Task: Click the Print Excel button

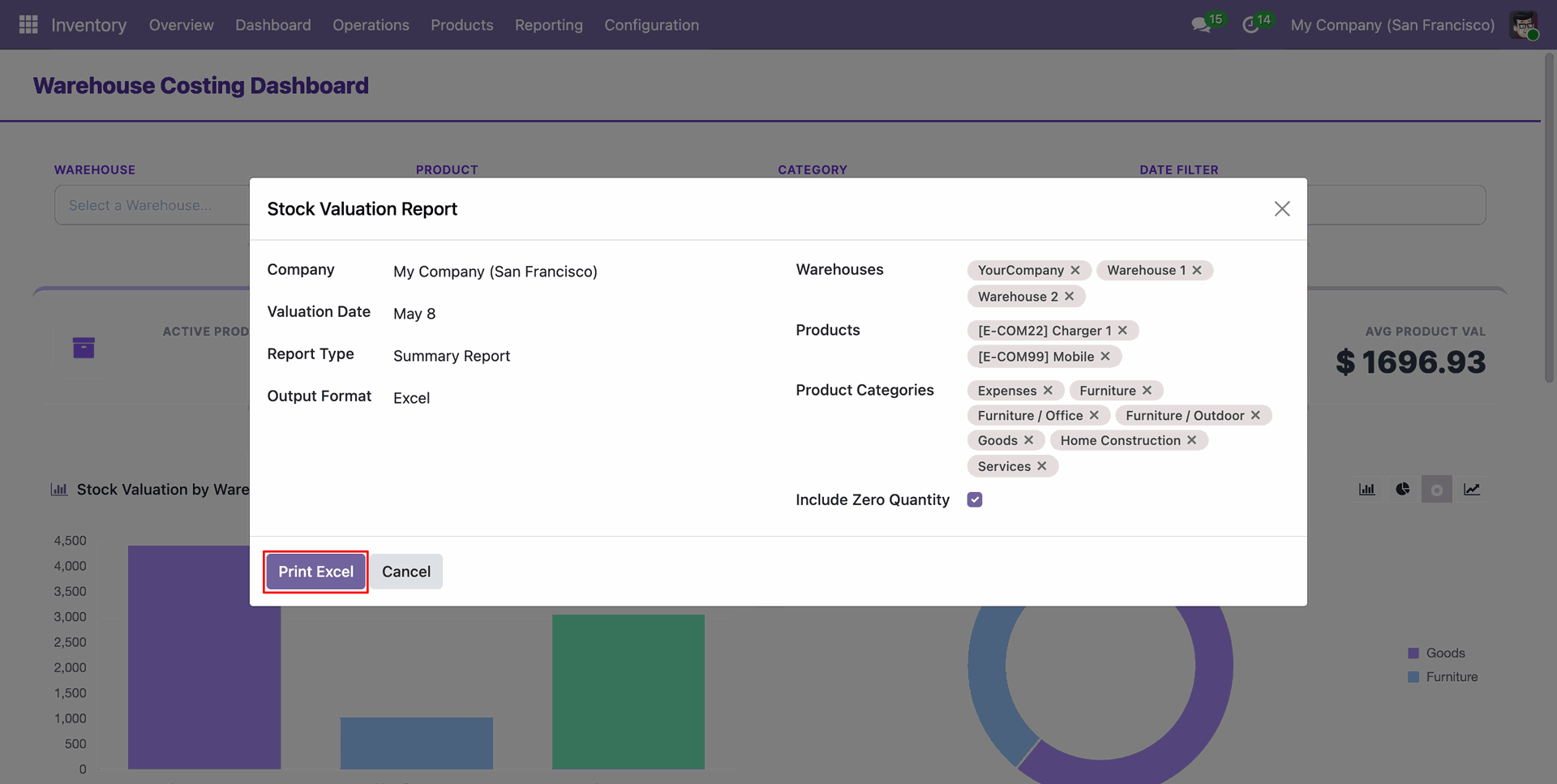Action: pyautogui.click(x=316, y=572)
